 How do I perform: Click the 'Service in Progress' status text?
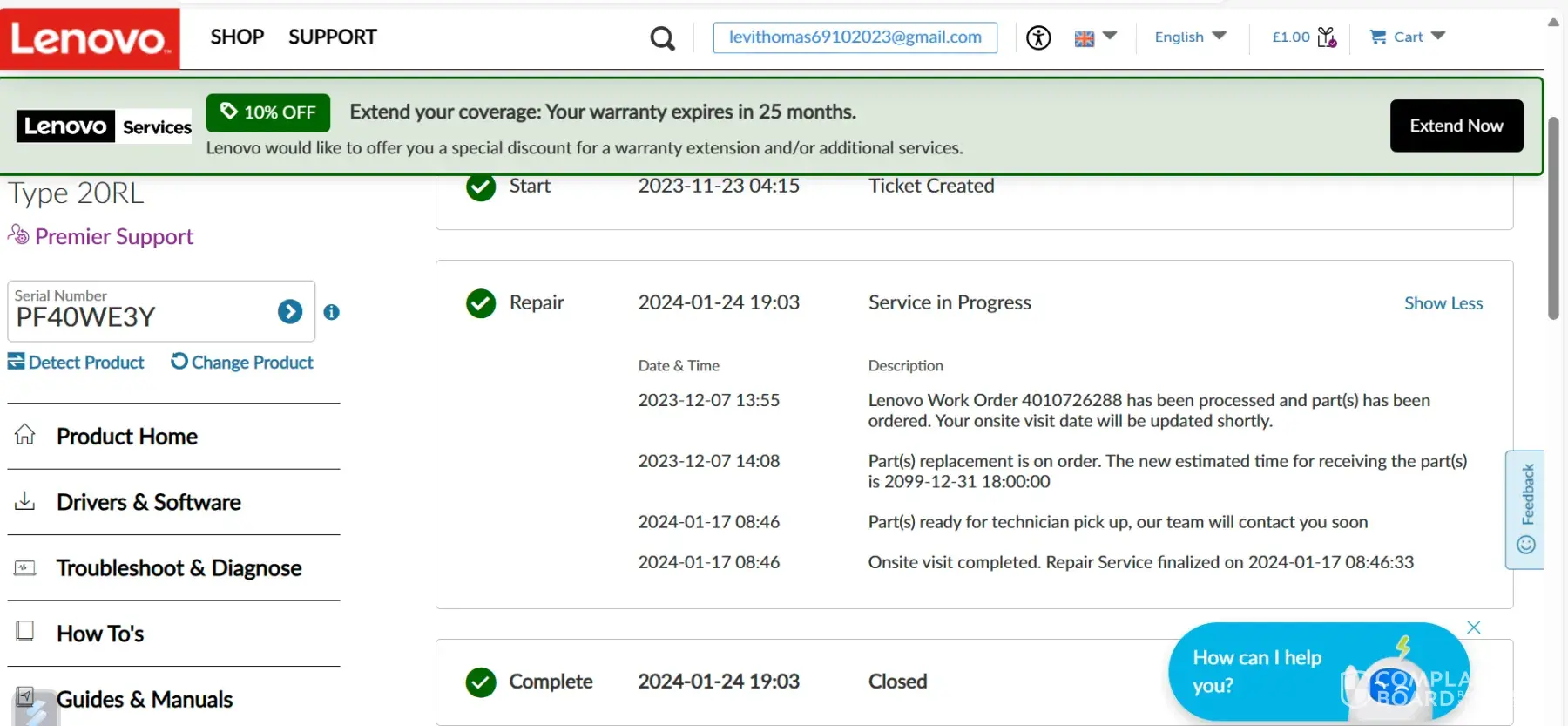click(950, 302)
